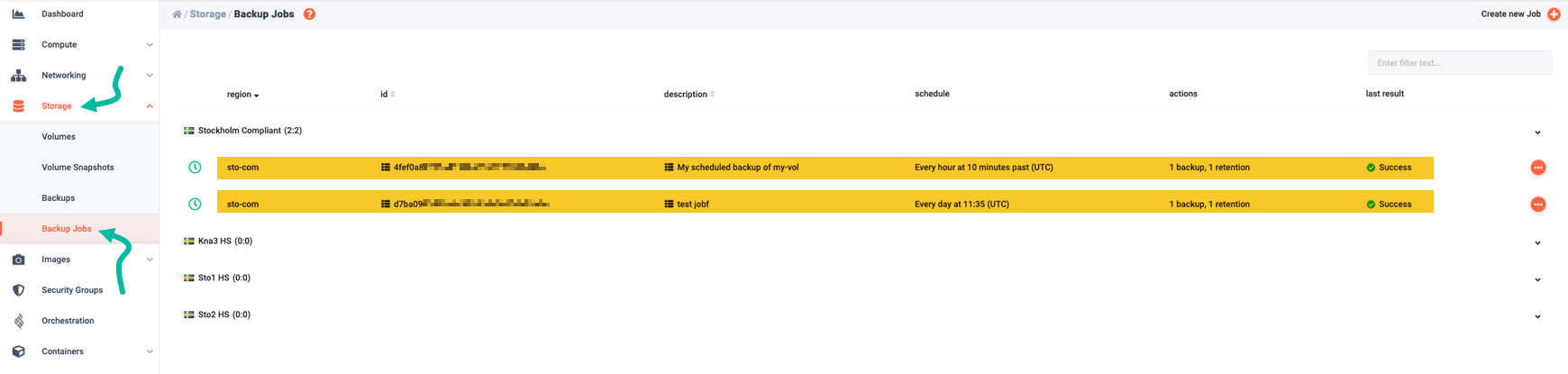Click the Containers cube icon
The height and width of the screenshot is (374, 1568).
pyautogui.click(x=18, y=351)
